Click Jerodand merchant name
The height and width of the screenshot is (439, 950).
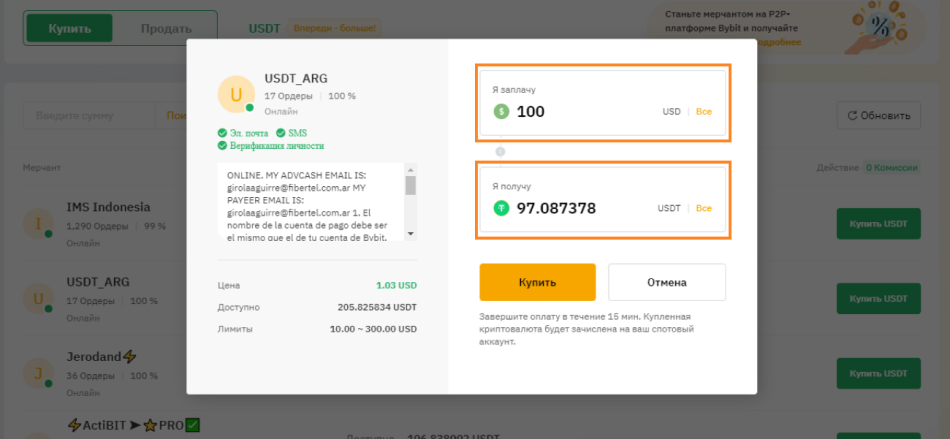click(x=101, y=357)
